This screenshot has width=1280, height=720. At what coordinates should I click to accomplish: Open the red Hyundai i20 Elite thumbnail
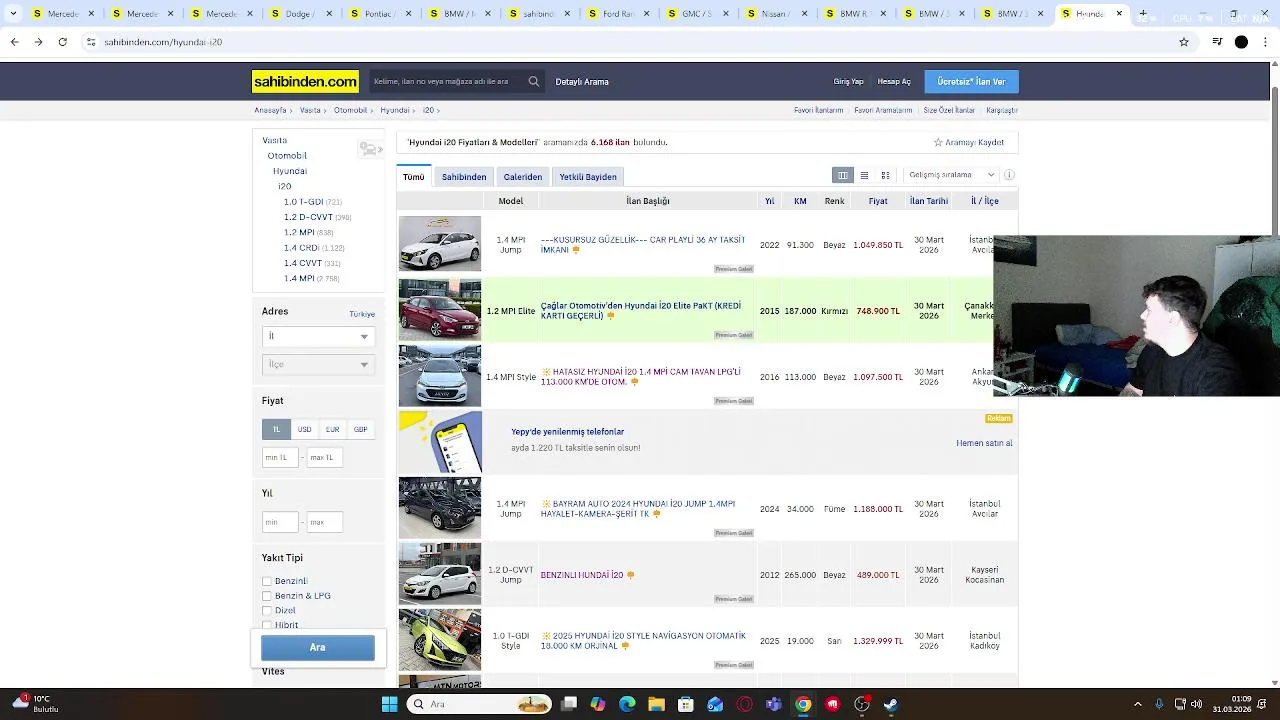tap(440, 310)
